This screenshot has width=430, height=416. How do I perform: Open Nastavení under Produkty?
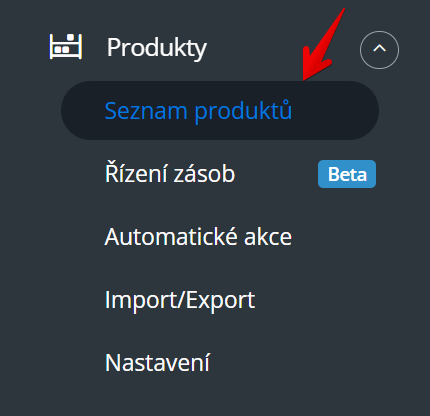coord(157,363)
